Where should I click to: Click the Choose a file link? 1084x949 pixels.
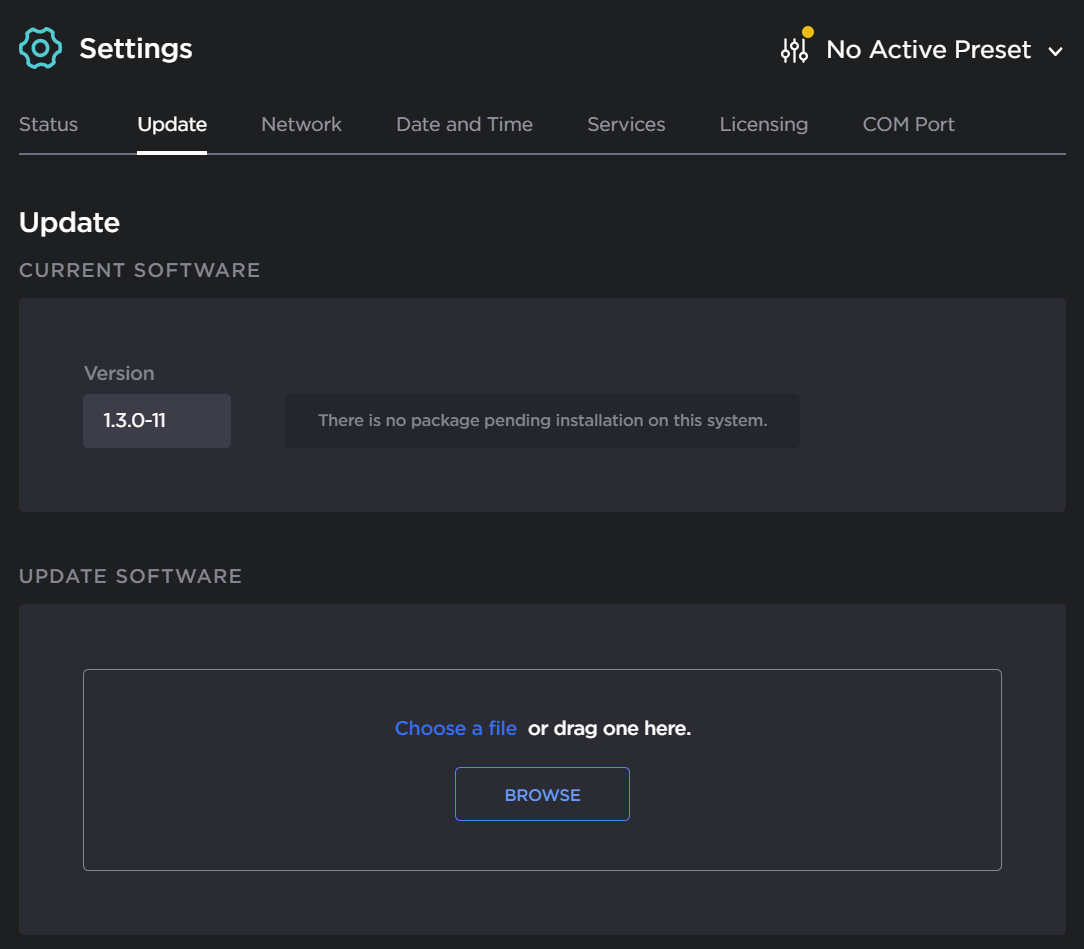pyautogui.click(x=455, y=729)
